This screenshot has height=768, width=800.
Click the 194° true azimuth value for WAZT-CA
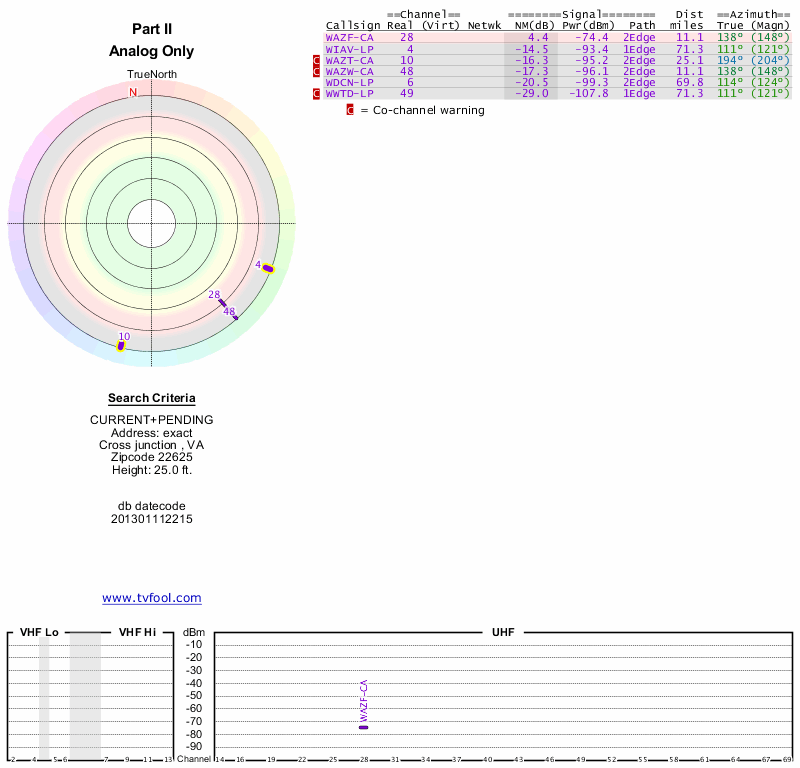(x=731, y=60)
